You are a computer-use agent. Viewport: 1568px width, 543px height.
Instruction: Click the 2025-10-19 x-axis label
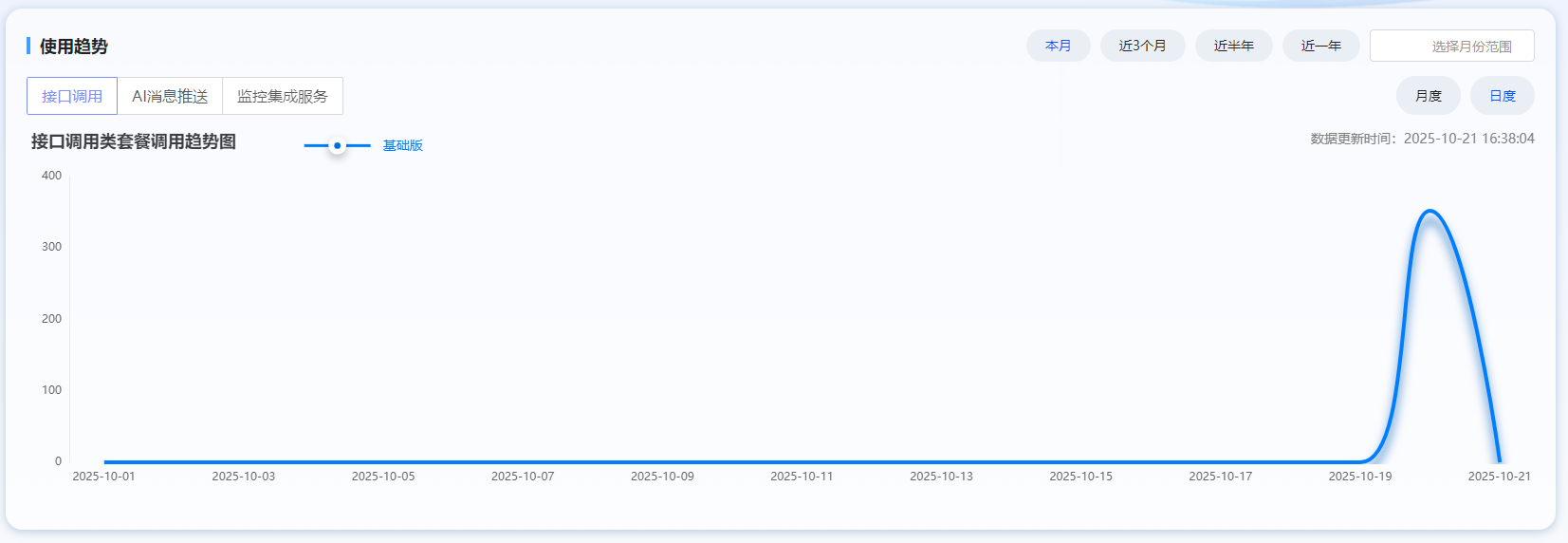(1359, 477)
